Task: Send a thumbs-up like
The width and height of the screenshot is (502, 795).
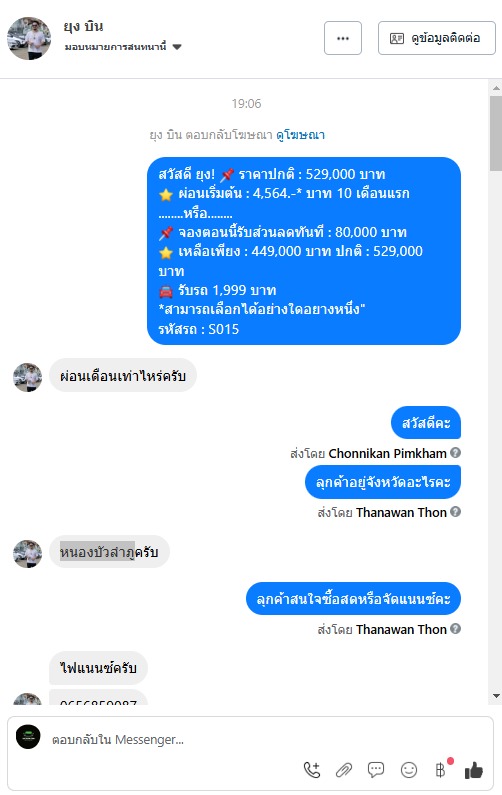Action: [474, 770]
